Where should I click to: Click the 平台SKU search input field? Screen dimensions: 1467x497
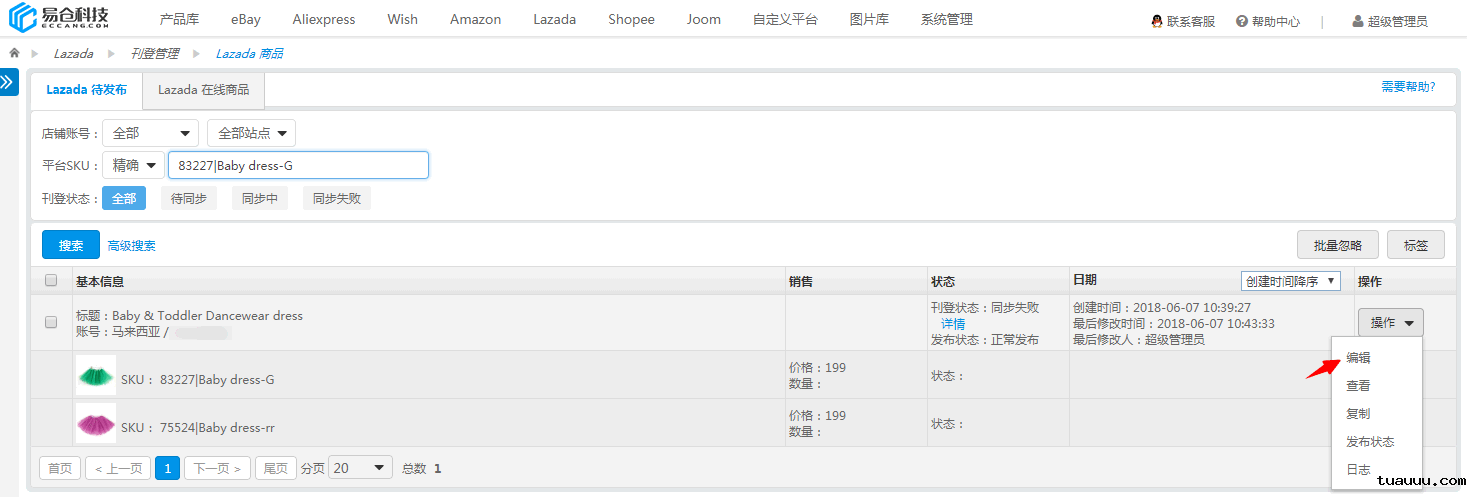tap(298, 165)
